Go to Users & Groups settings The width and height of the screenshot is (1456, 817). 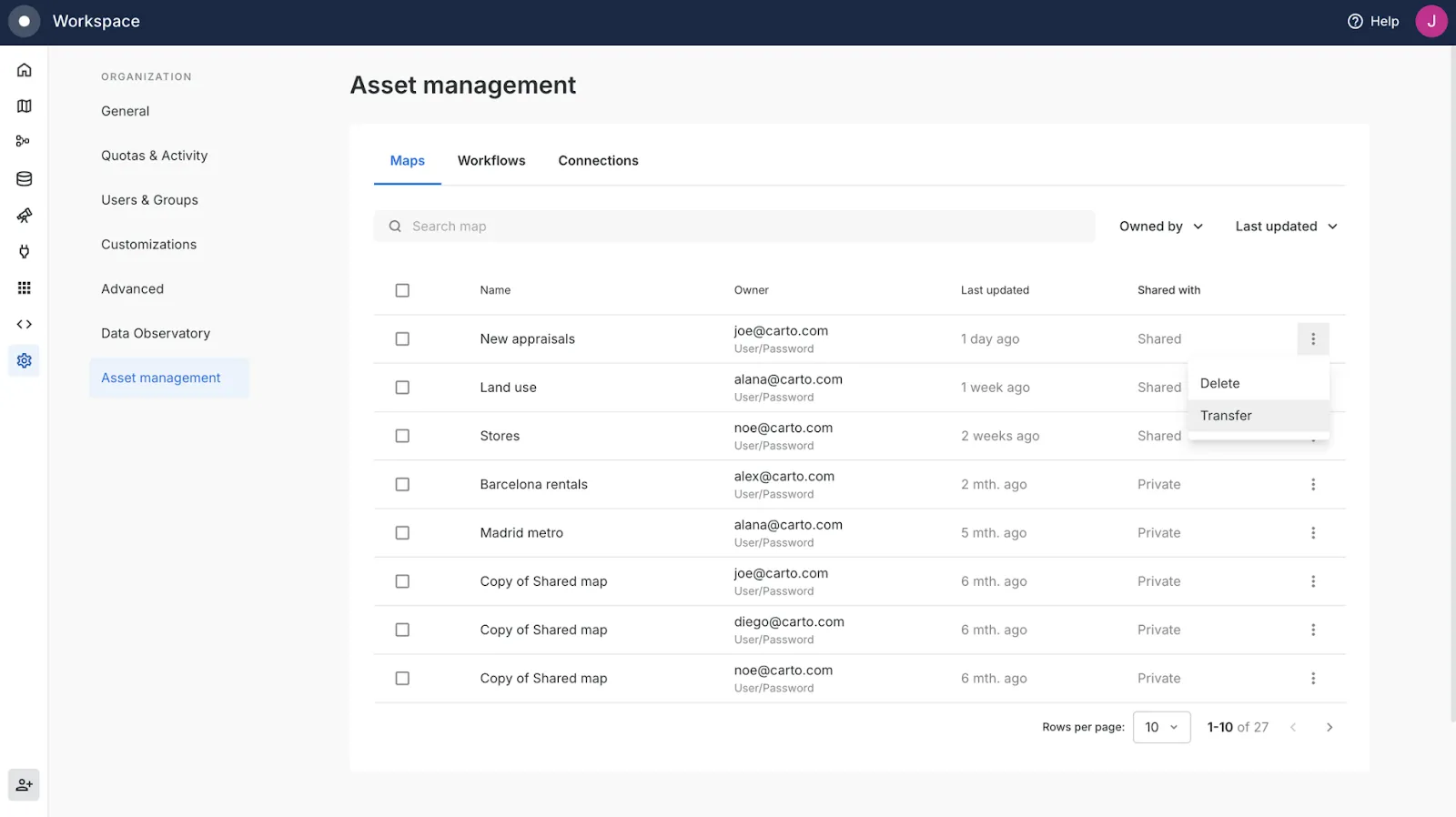coord(149,200)
